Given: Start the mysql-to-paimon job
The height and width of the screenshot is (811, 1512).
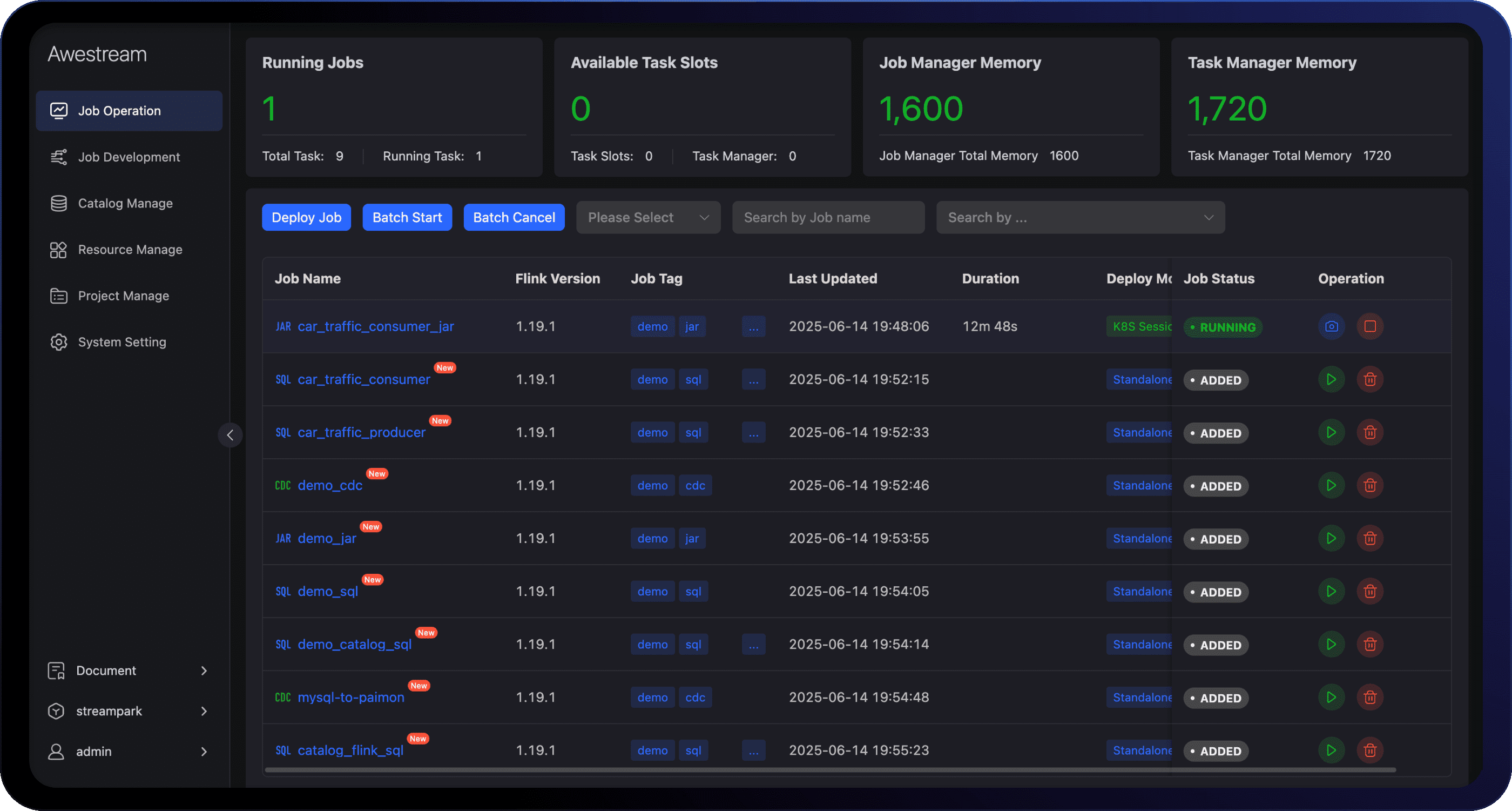Looking at the screenshot, I should tap(1331, 697).
